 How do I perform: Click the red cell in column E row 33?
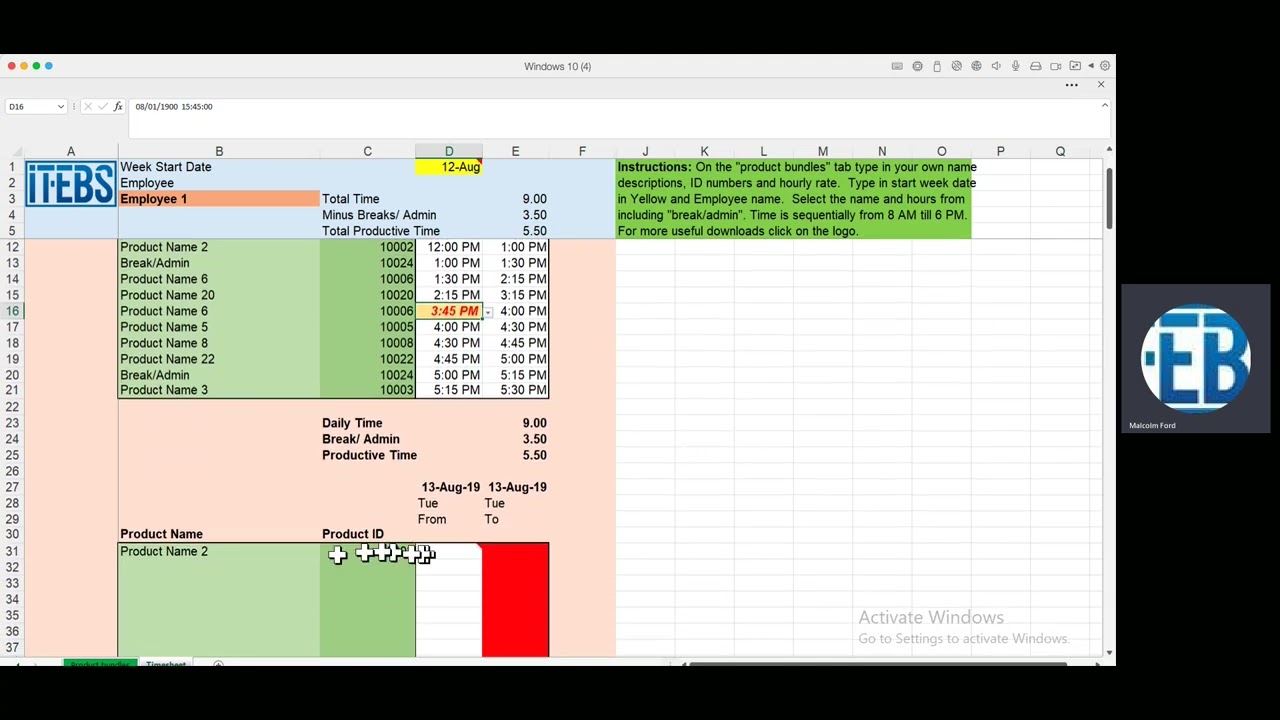[x=515, y=583]
